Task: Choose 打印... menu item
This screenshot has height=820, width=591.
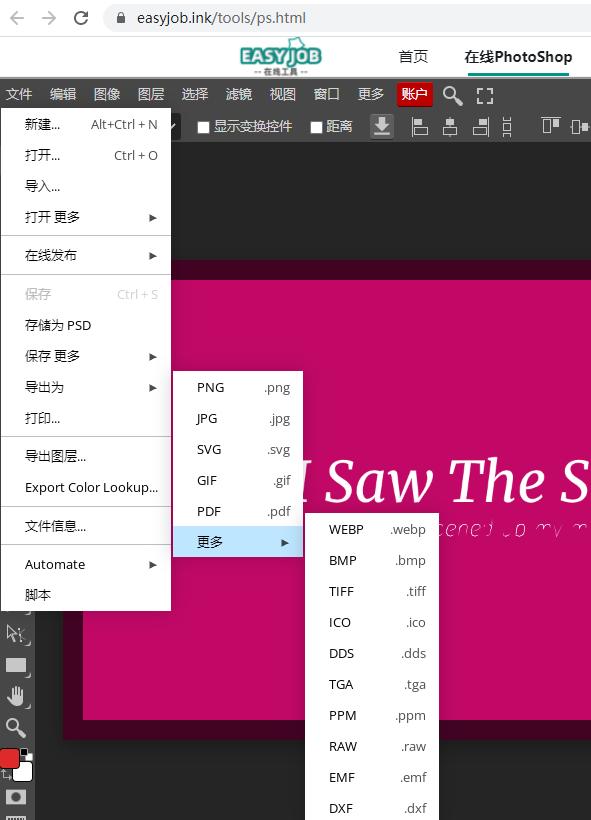Action: tap(86, 418)
